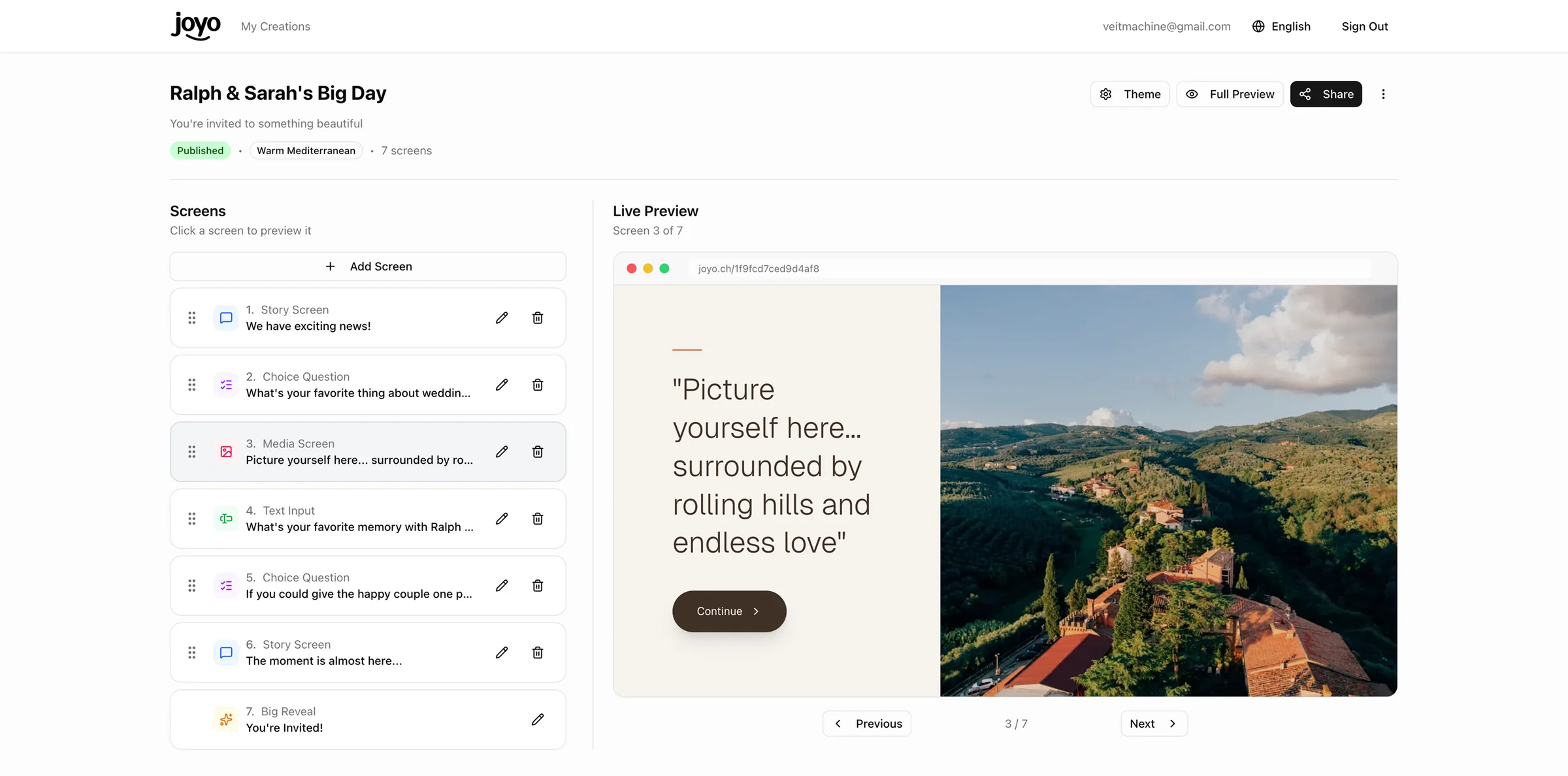
Task: Click the veitmachine@gmail.com account email
Action: 1166,26
